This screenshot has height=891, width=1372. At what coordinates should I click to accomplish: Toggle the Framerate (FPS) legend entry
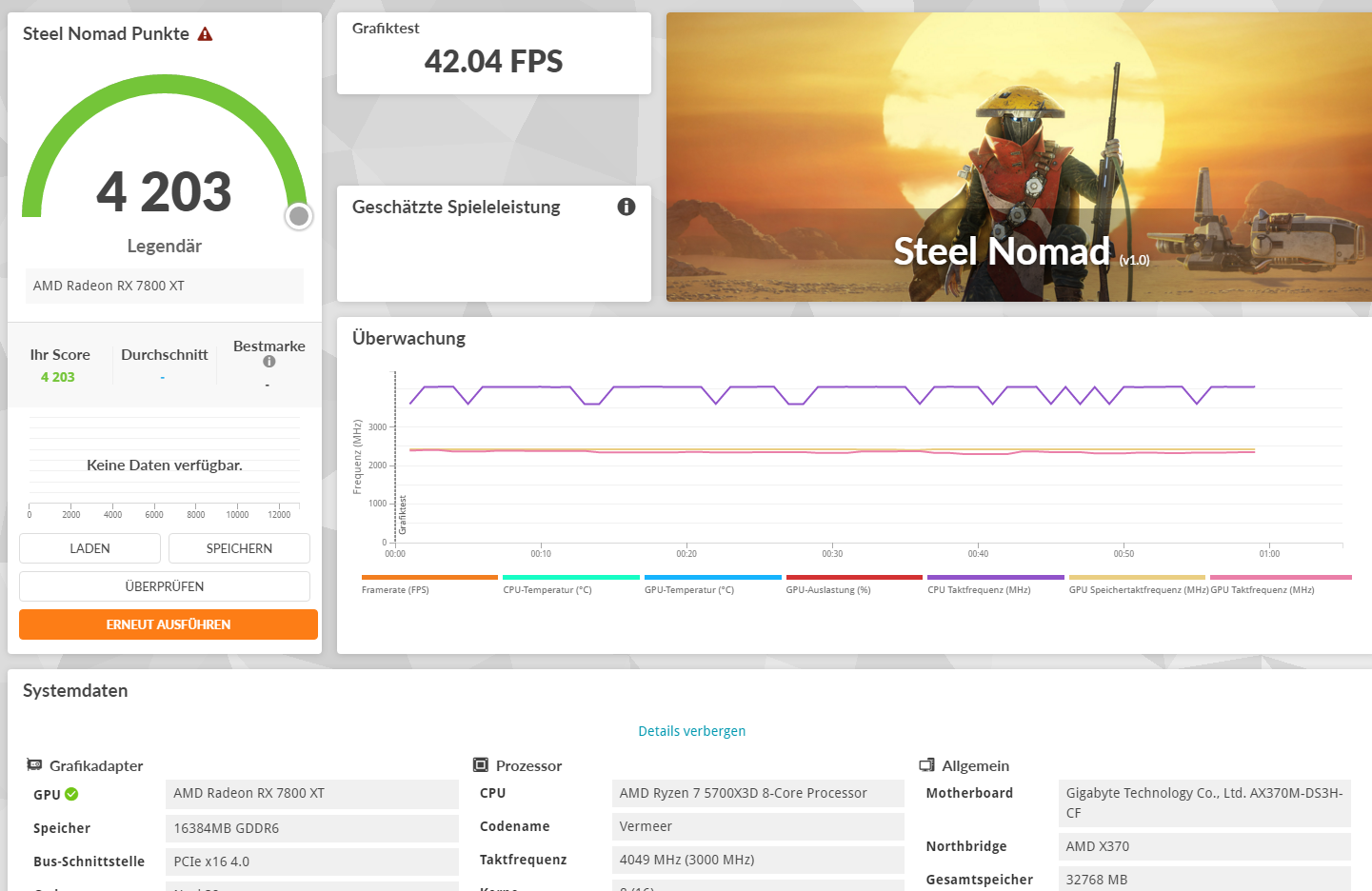click(x=429, y=584)
